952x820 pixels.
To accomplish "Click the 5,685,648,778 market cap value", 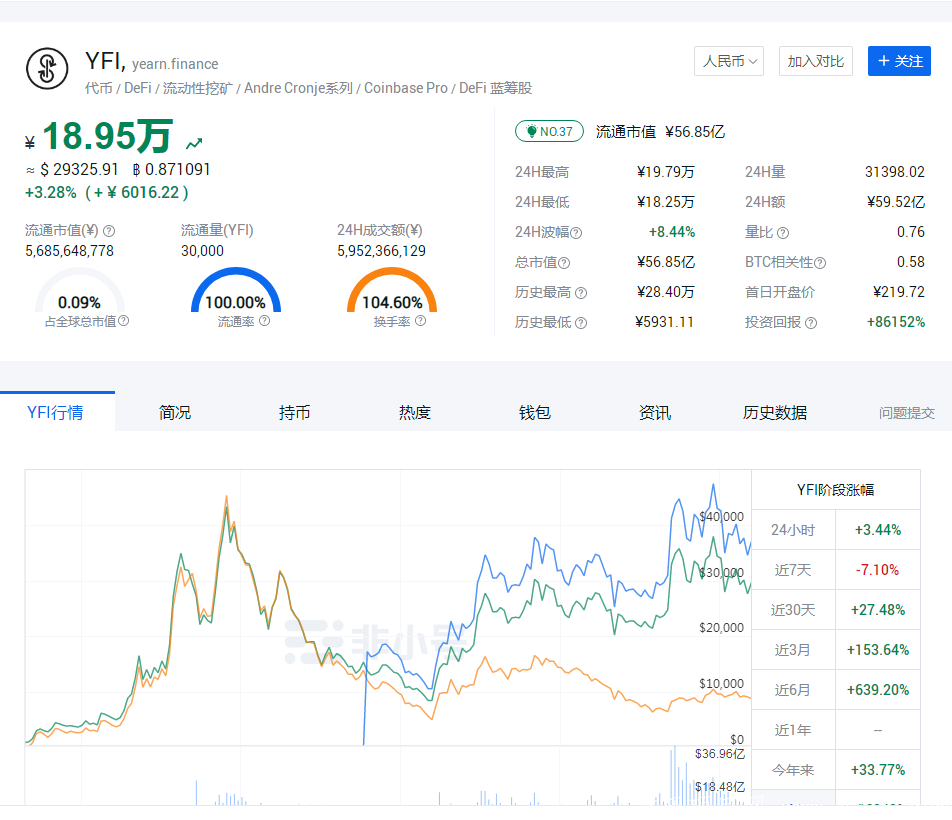I will [69, 251].
